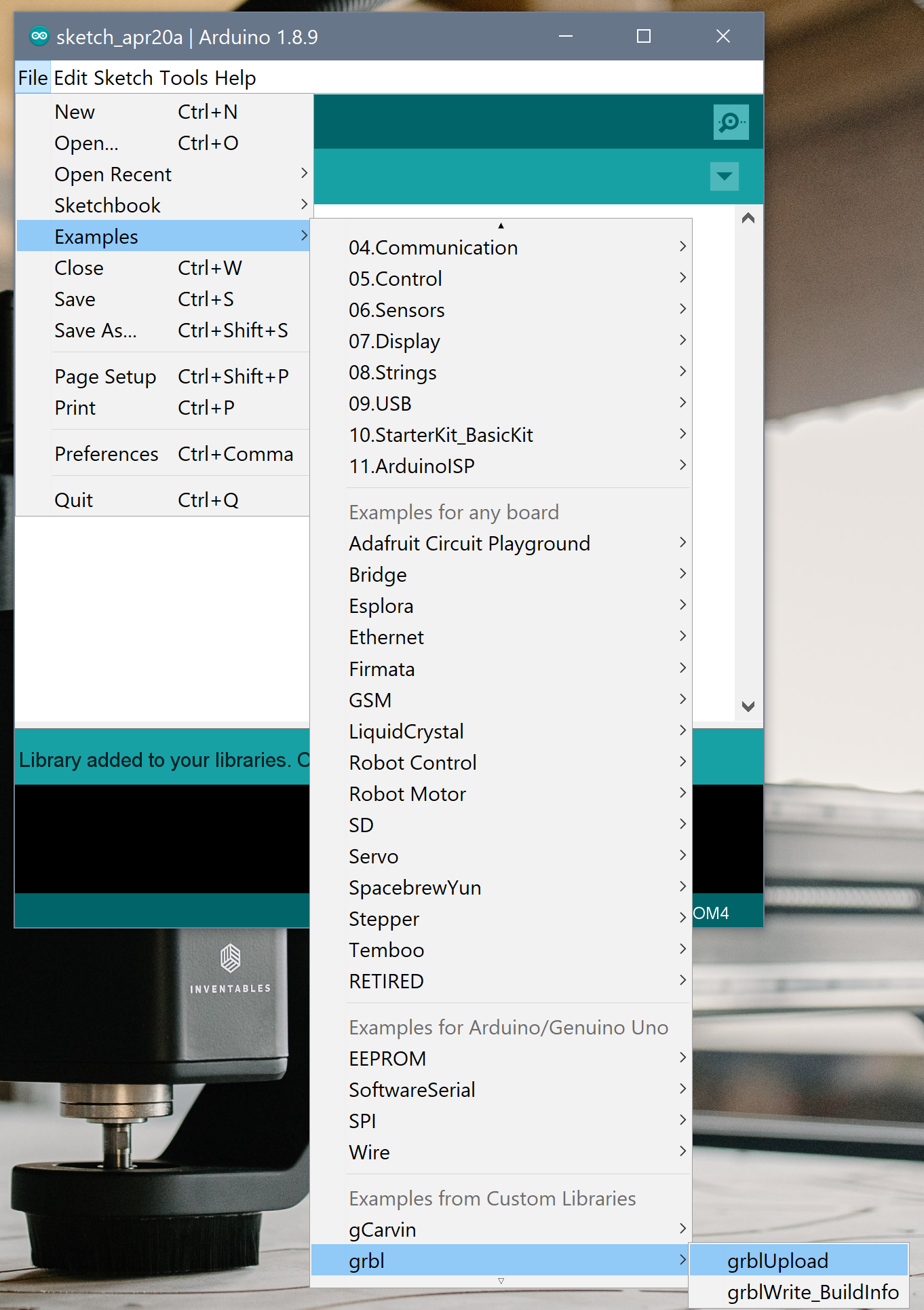The height and width of the screenshot is (1310, 924).
Task: Open Bridge library examples
Action: pos(501,575)
